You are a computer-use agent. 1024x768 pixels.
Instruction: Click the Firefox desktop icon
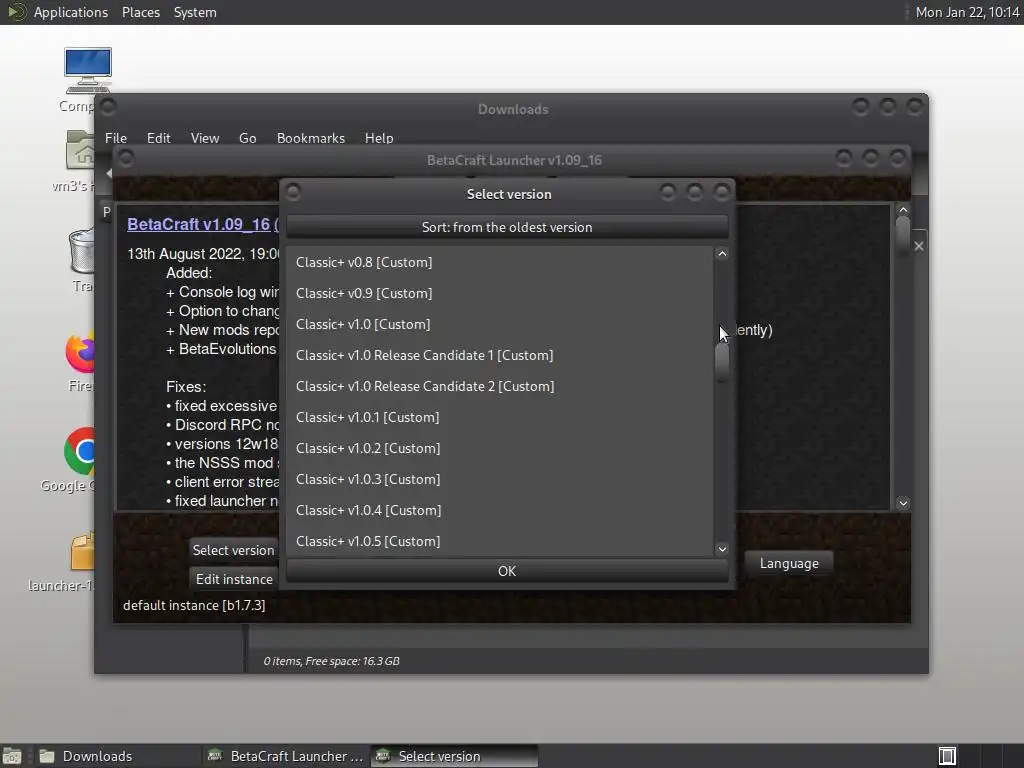click(x=80, y=353)
